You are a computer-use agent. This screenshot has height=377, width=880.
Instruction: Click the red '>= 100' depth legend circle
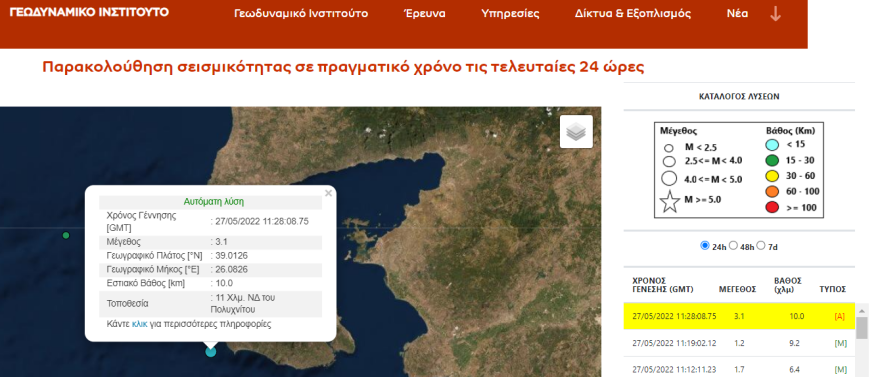tap(773, 208)
